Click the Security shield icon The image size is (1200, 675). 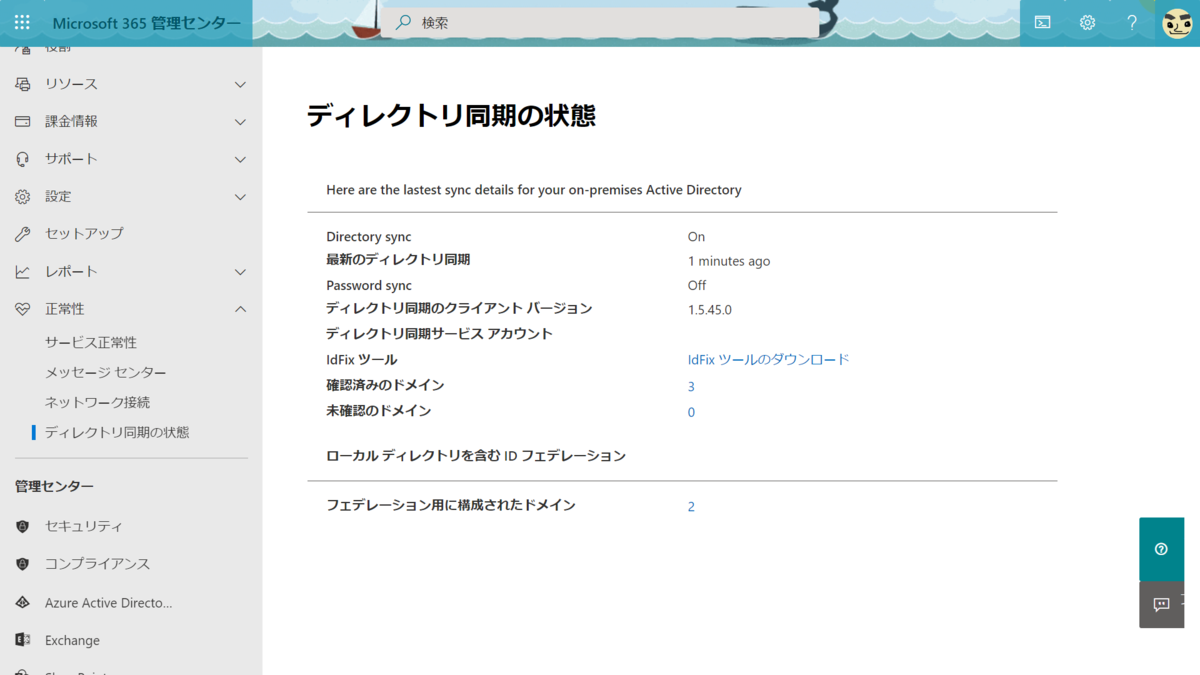click(x=22, y=526)
